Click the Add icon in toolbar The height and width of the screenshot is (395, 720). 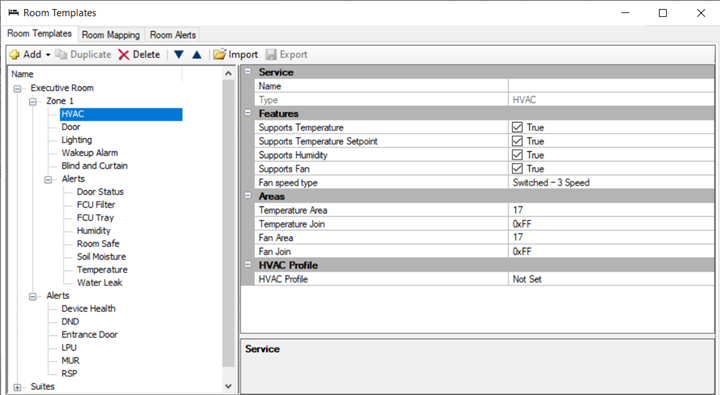coord(15,55)
